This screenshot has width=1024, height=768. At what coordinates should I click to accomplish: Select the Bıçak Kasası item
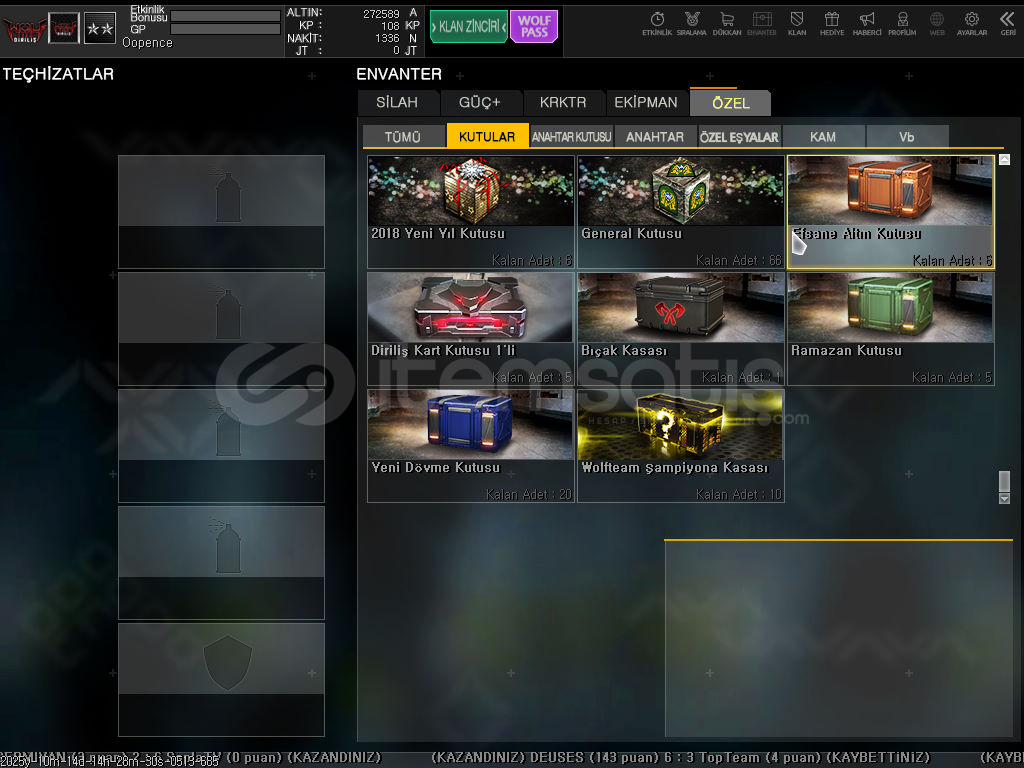(x=680, y=328)
